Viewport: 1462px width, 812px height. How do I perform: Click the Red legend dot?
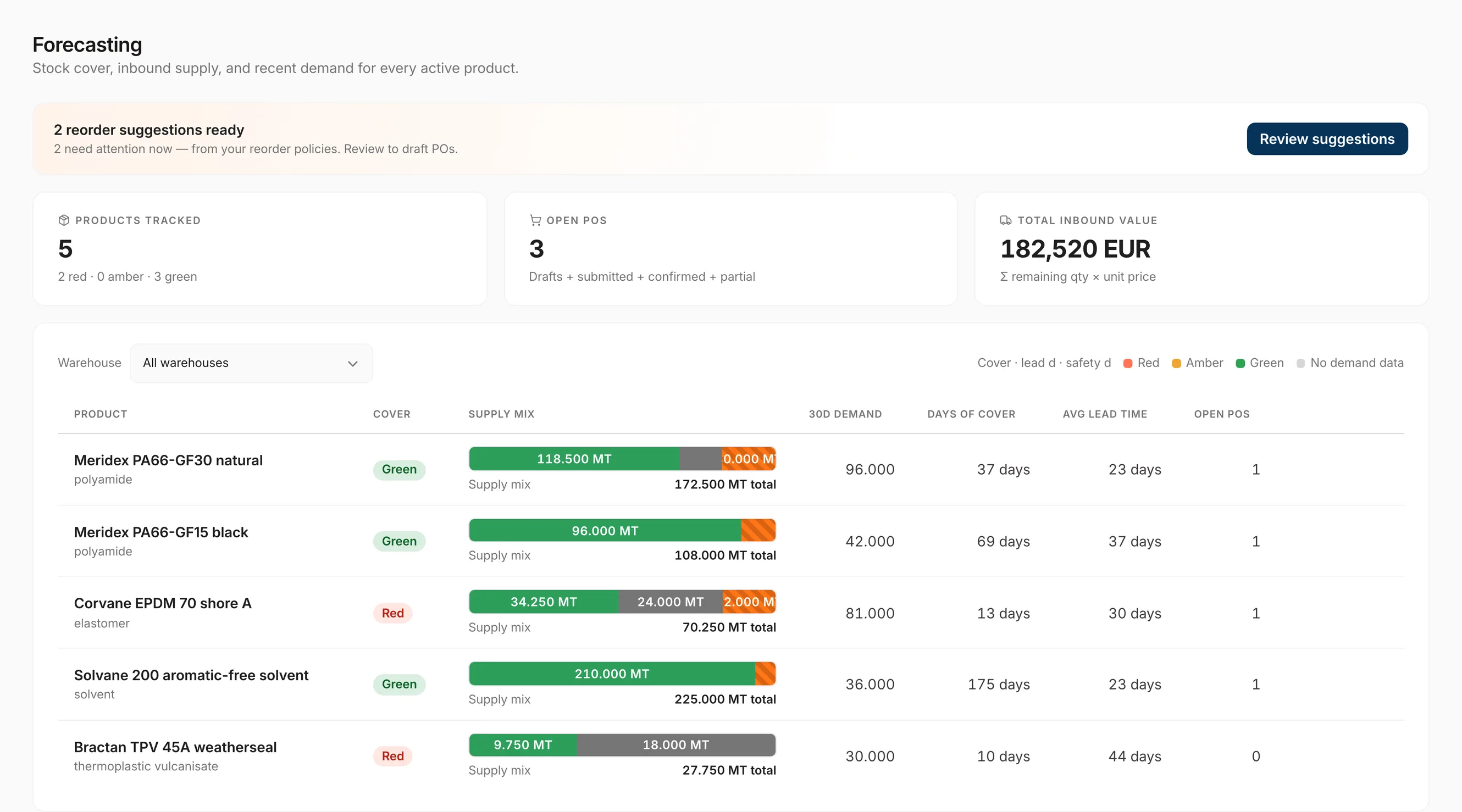1128,363
